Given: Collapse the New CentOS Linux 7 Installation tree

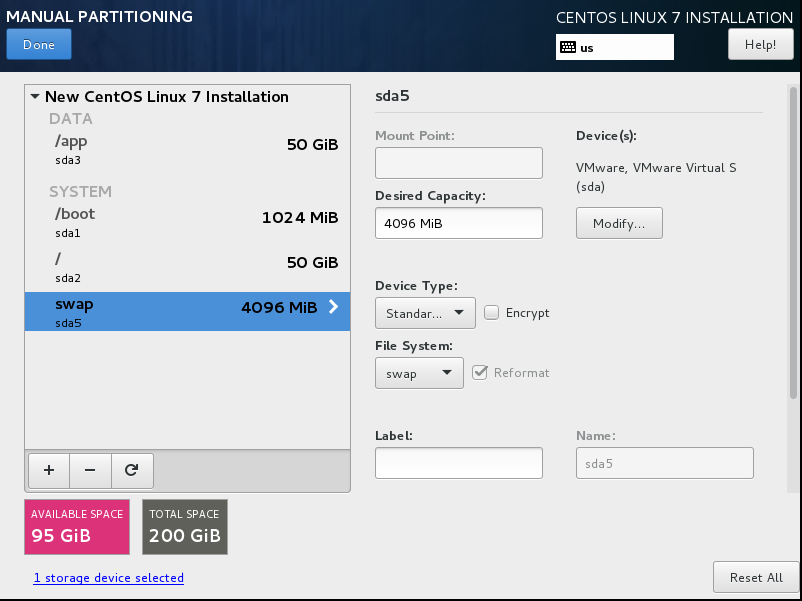Looking at the screenshot, I should pyautogui.click(x=35, y=96).
